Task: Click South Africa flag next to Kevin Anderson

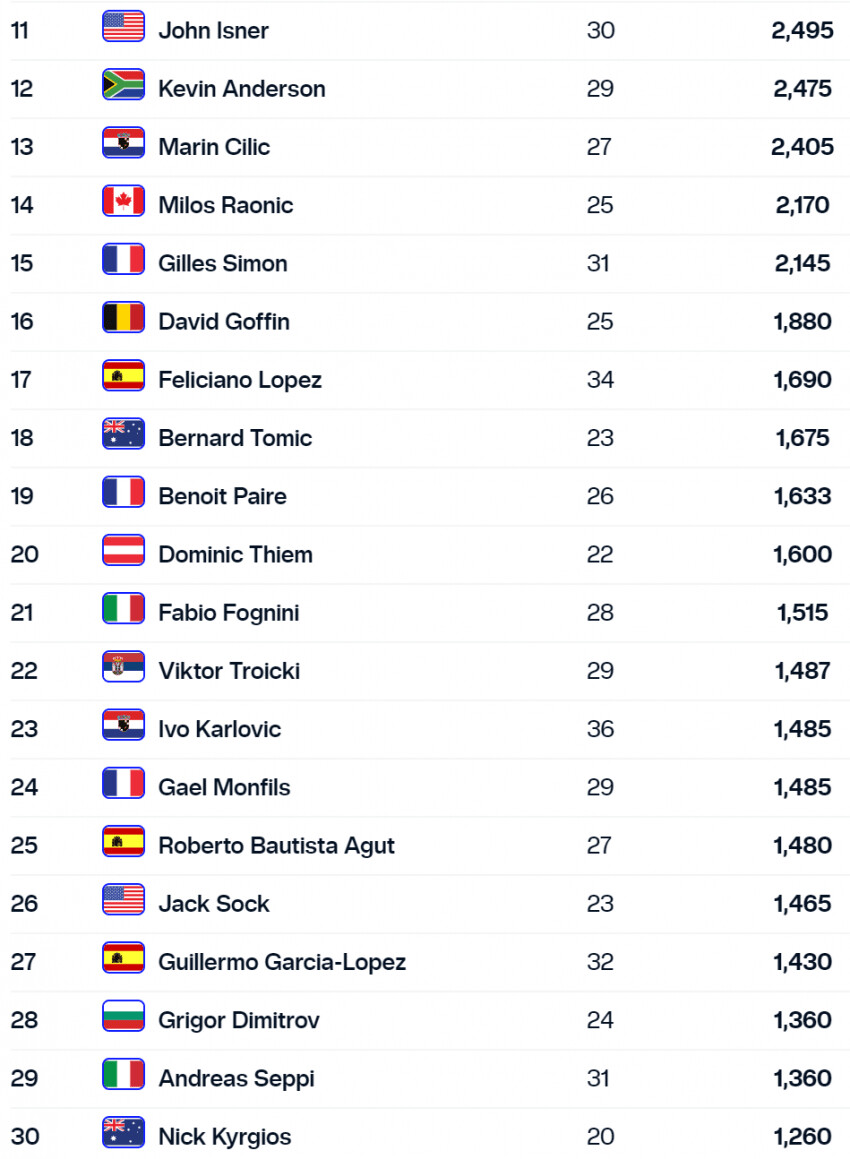Action: coord(123,85)
